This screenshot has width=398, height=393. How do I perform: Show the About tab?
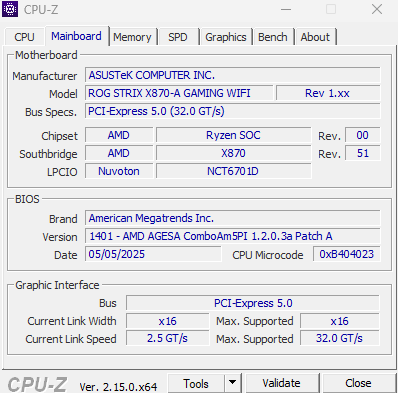pos(315,37)
